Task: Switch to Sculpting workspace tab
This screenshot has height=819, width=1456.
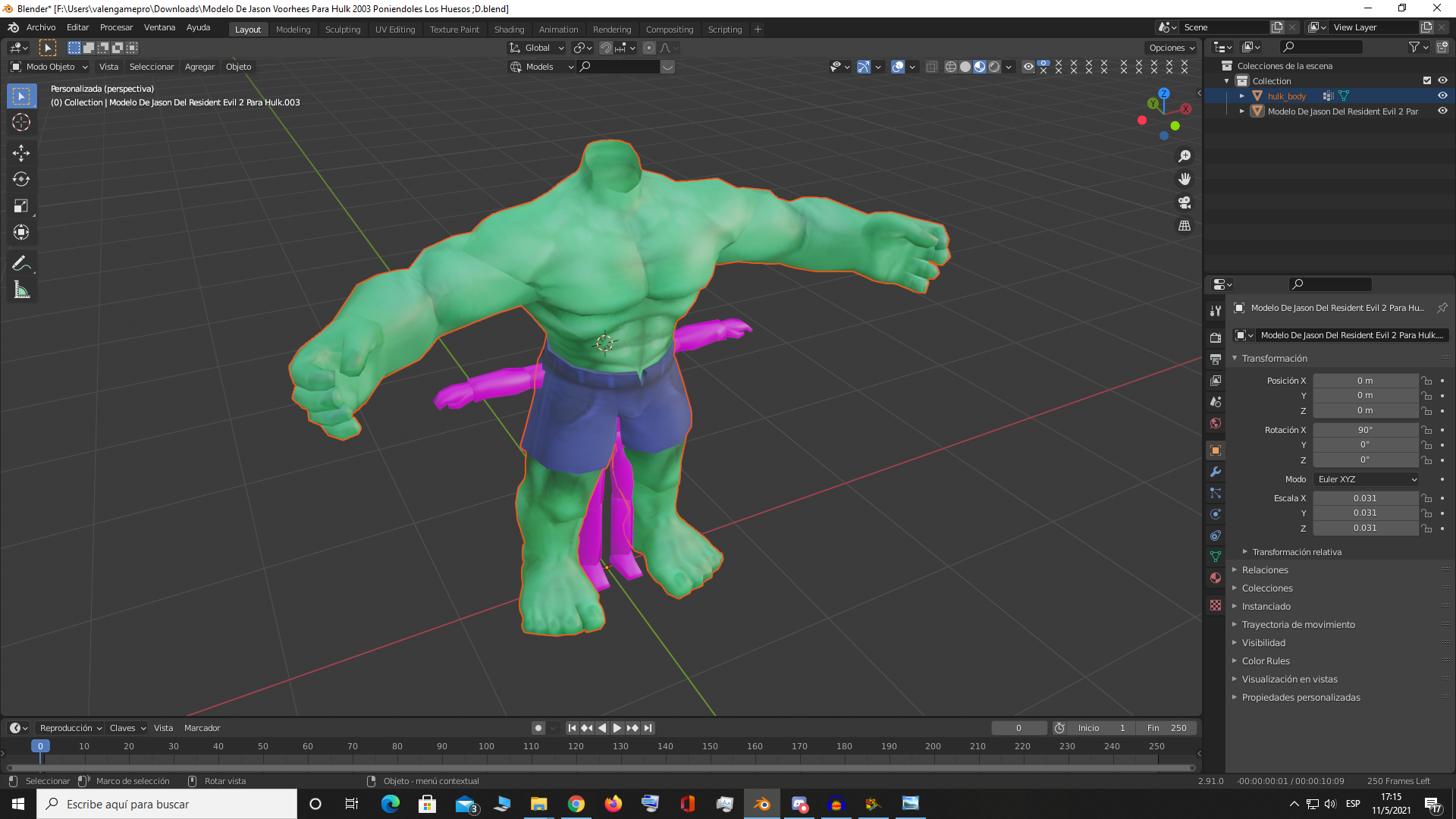Action: coord(343,30)
